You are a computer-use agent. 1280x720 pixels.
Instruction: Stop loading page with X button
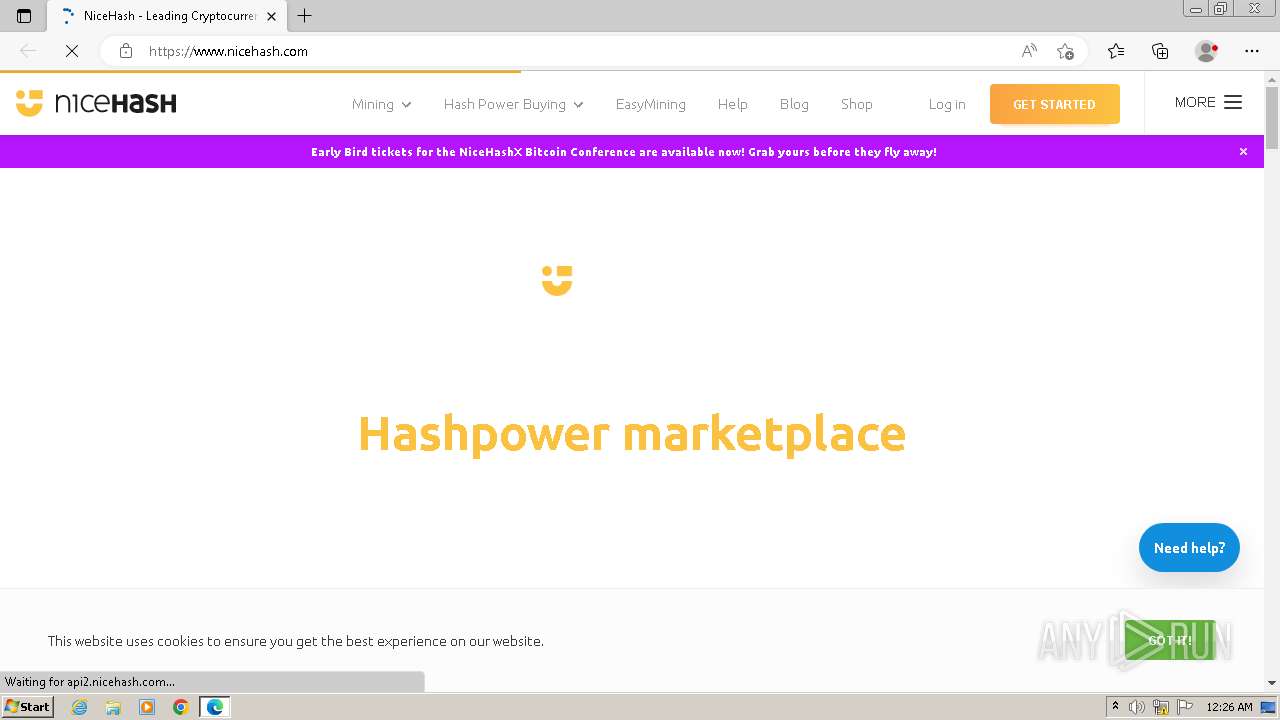[x=72, y=51]
